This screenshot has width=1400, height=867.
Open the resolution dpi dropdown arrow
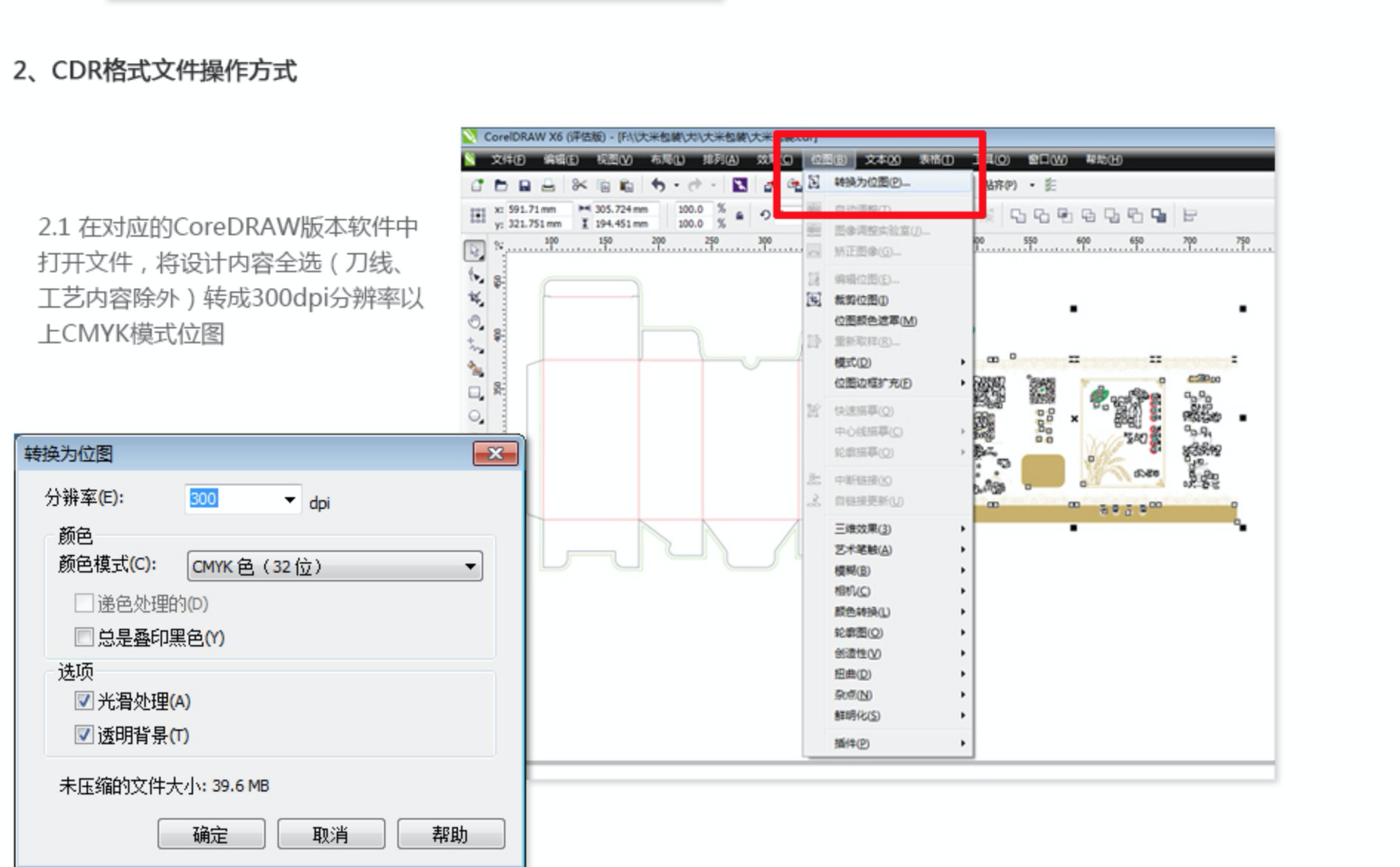(289, 500)
